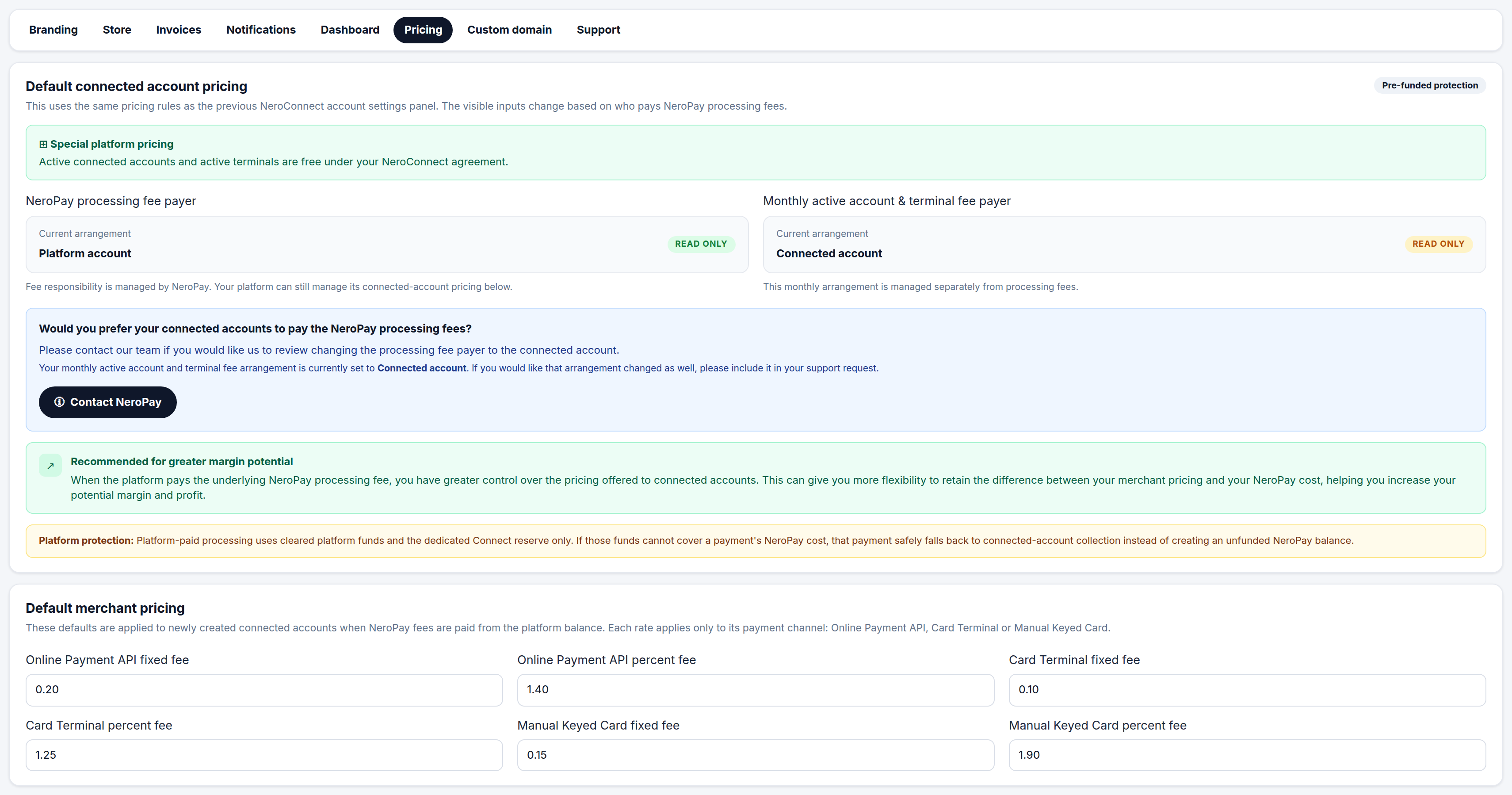Click the 'Default merchant pricing' heading
The width and height of the screenshot is (1512, 795).
105,608
